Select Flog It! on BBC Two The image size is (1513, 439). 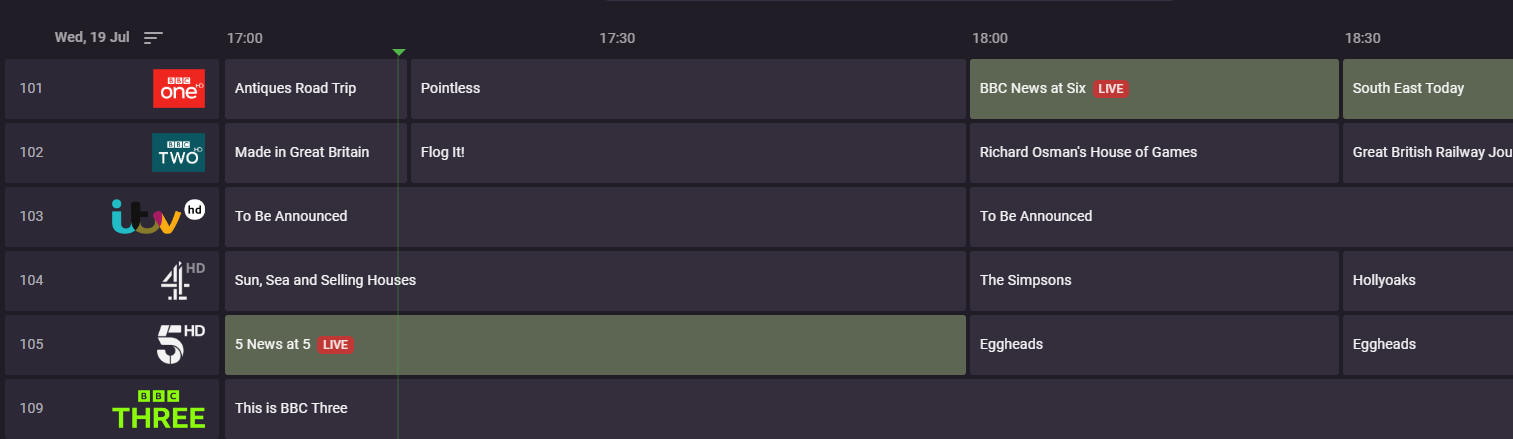(687, 152)
